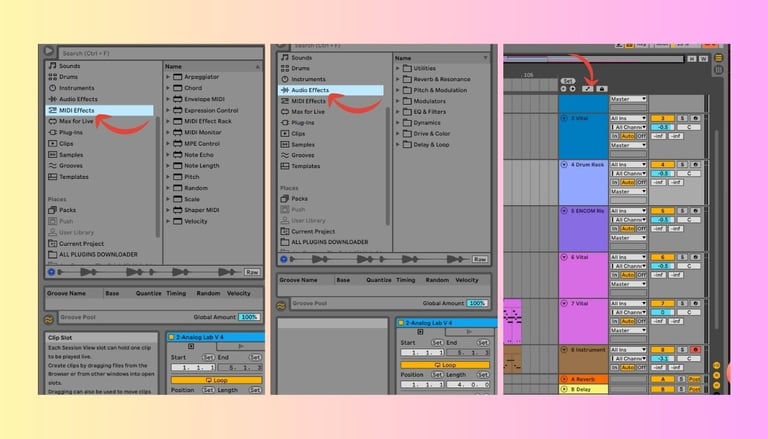Open Packs in the second screenshot's Places
Viewport: 768px width, 439px height.
pos(294,198)
